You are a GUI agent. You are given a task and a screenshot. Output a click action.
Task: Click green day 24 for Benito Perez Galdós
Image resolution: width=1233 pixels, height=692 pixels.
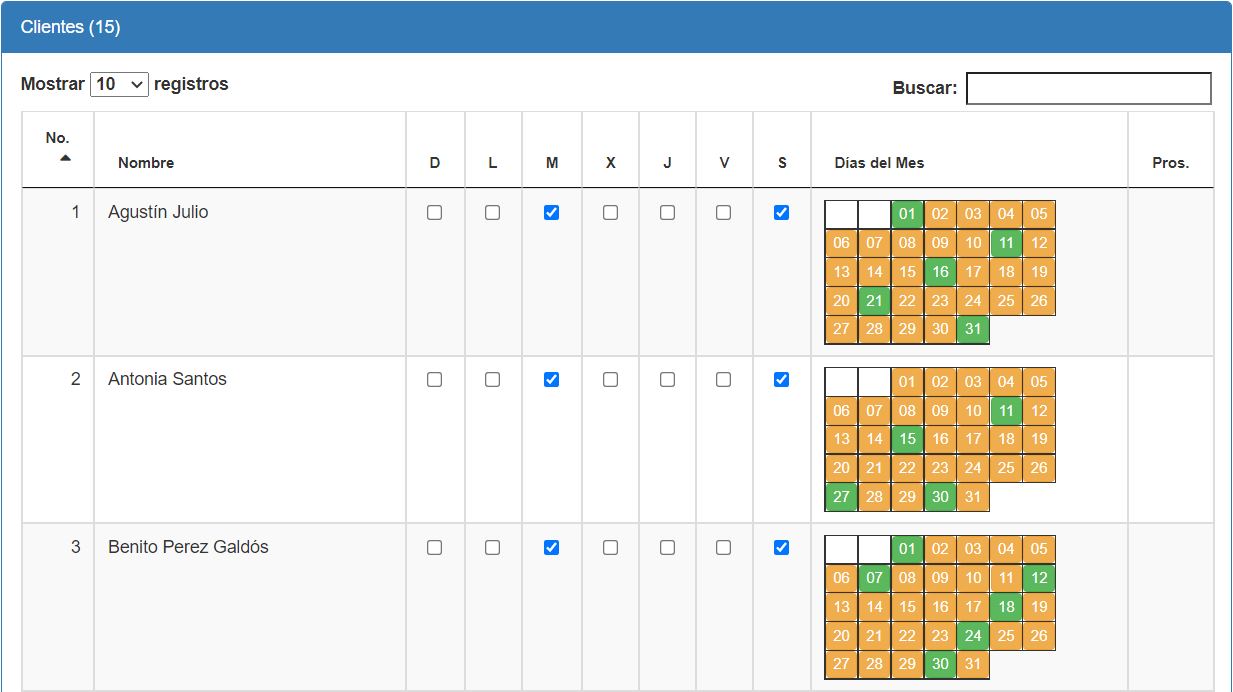coord(973,636)
